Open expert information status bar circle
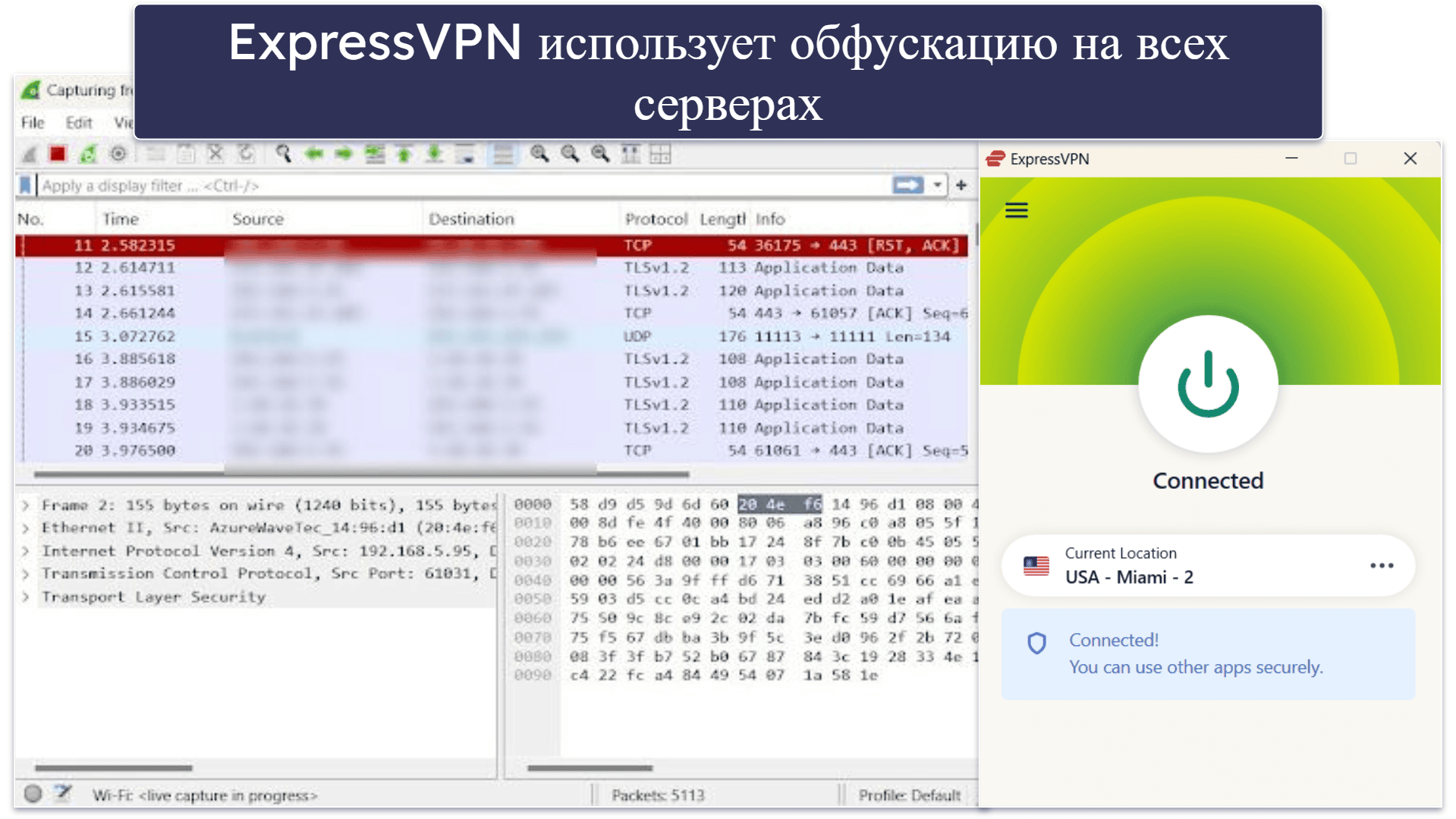Screen dimensions: 1456x819 33,794
